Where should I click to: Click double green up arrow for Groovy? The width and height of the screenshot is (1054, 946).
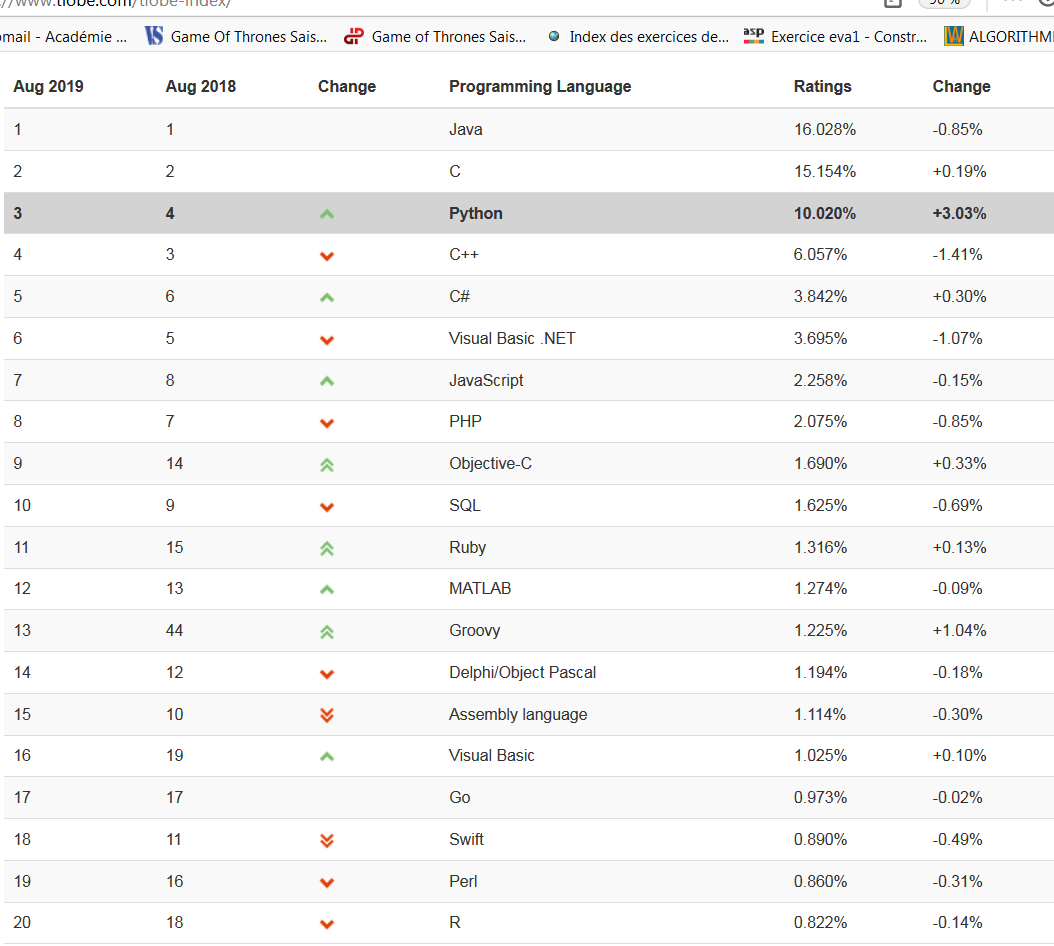tap(327, 632)
